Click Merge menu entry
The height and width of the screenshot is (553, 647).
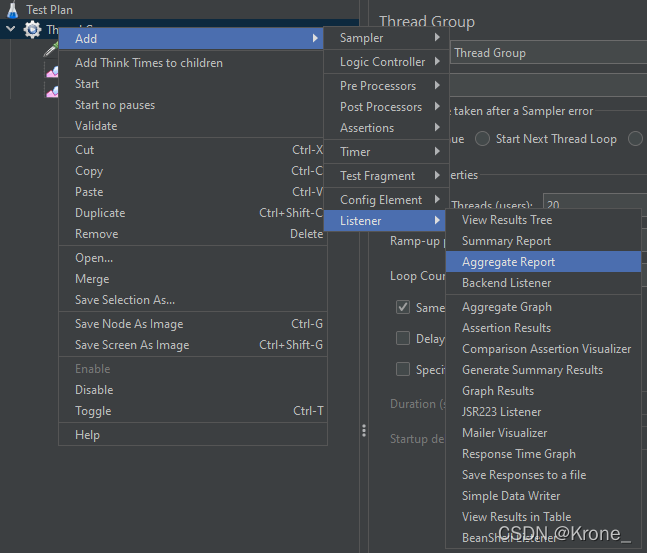point(193,279)
